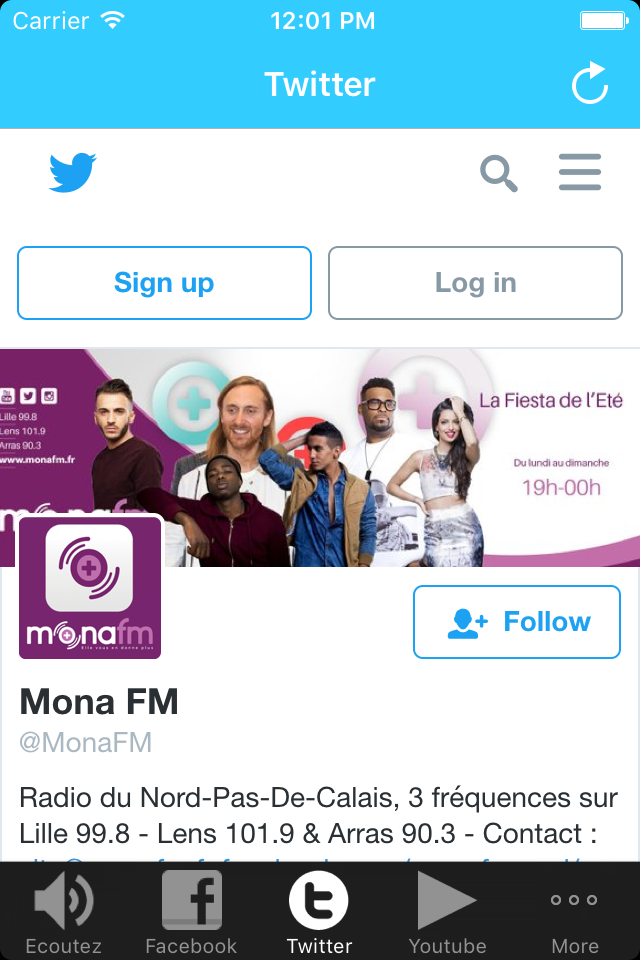Image resolution: width=640 pixels, height=960 pixels.
Task: Open the hamburger menu icon
Action: [x=580, y=172]
